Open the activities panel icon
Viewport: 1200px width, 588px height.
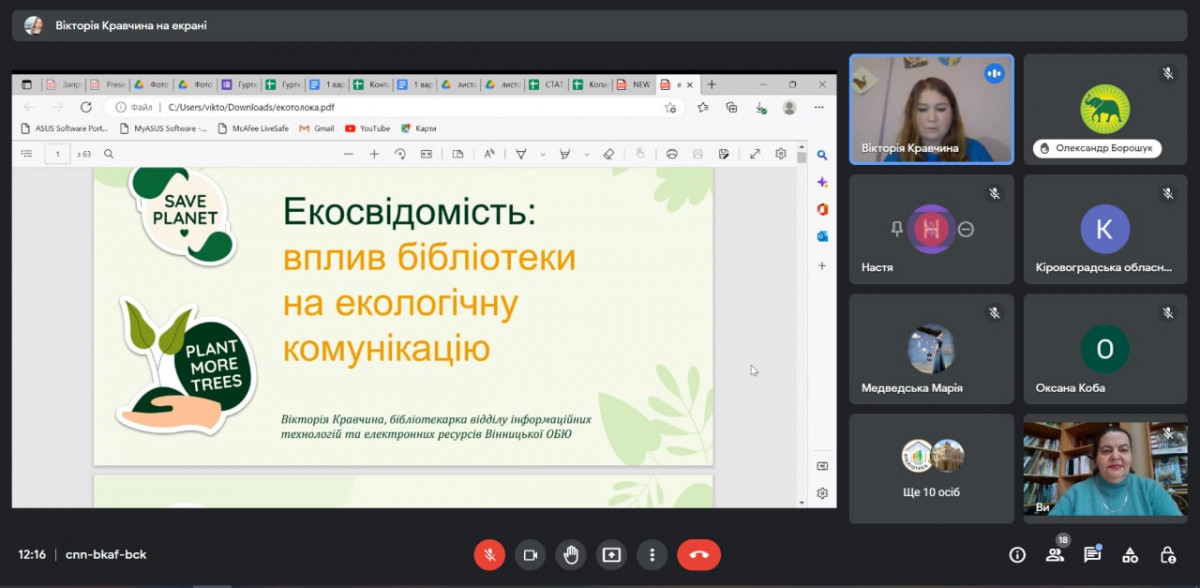pos(1130,555)
